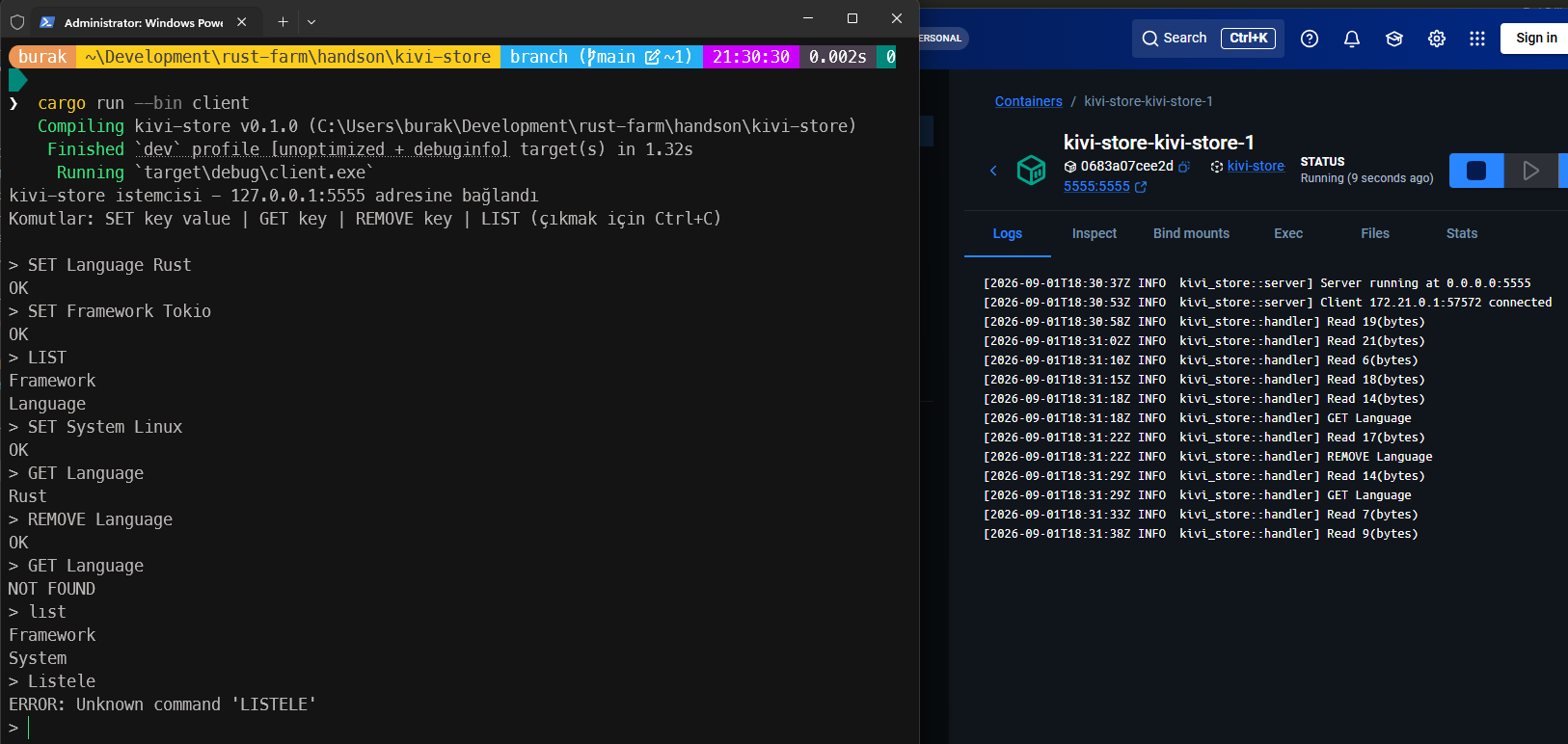1568x744 pixels.
Task: Open the Docker apps grid icon
Action: pyautogui.click(x=1477, y=39)
